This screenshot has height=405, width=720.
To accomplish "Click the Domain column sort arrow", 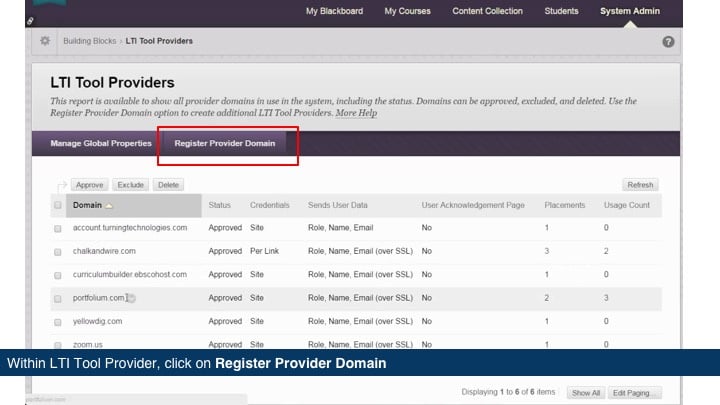I will click(109, 206).
